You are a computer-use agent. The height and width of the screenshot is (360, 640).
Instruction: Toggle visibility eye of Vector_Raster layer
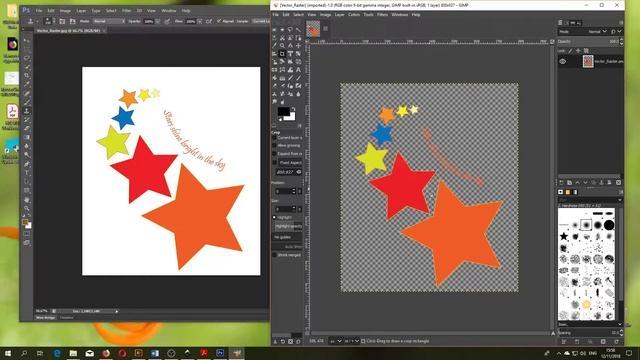pos(562,62)
